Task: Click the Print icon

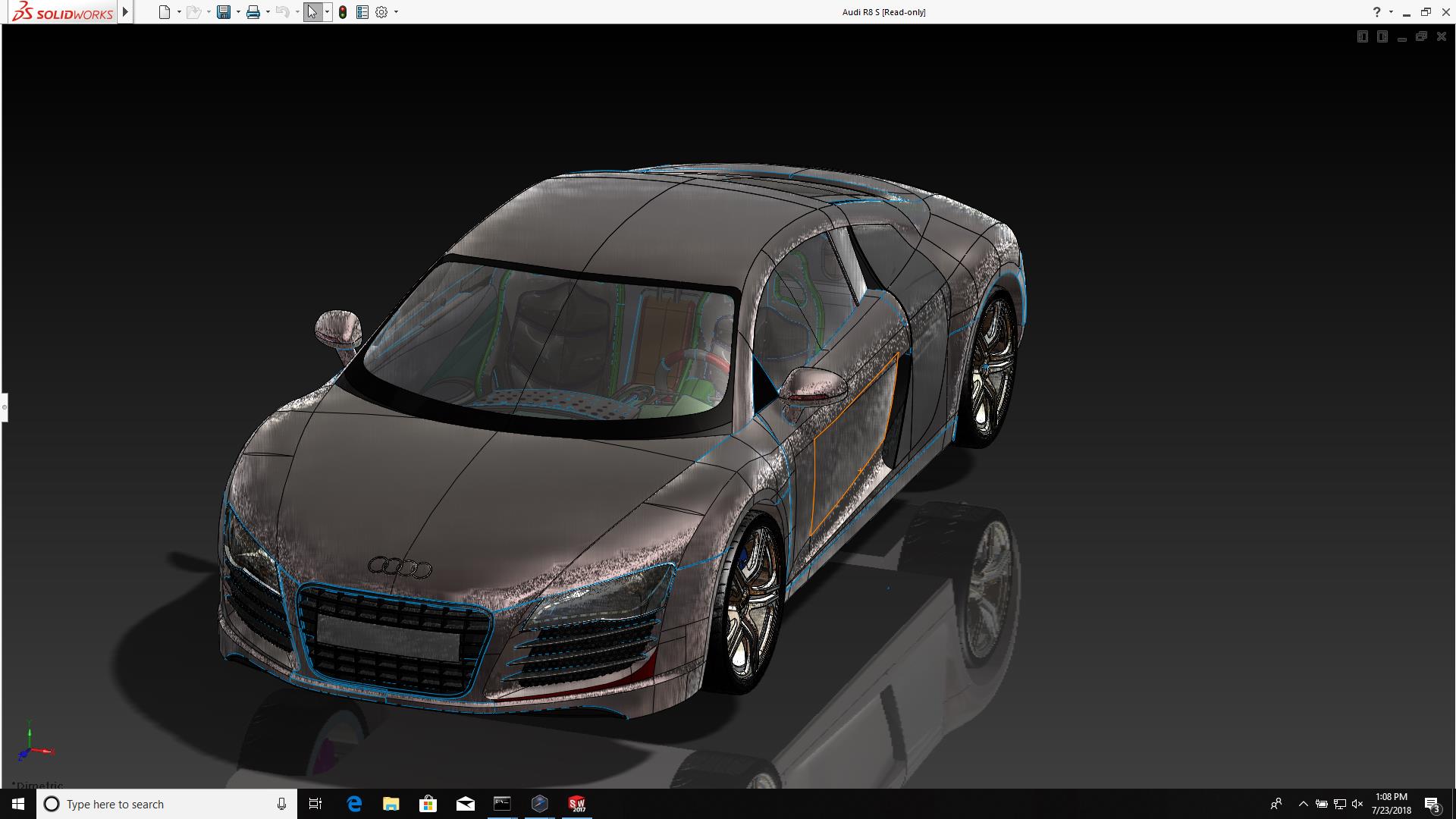Action: coord(253,12)
